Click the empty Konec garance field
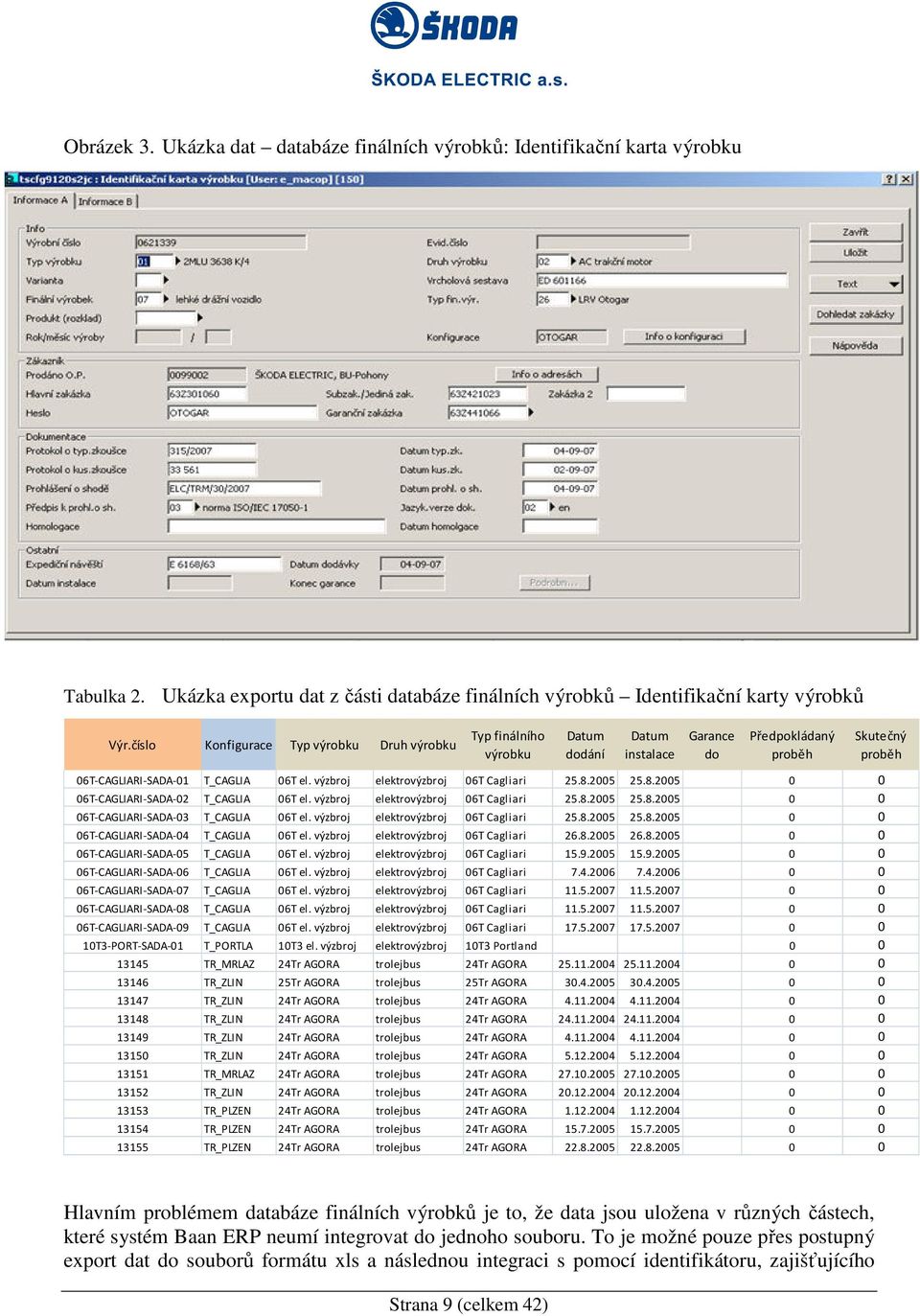920x1316 pixels. coord(412,584)
